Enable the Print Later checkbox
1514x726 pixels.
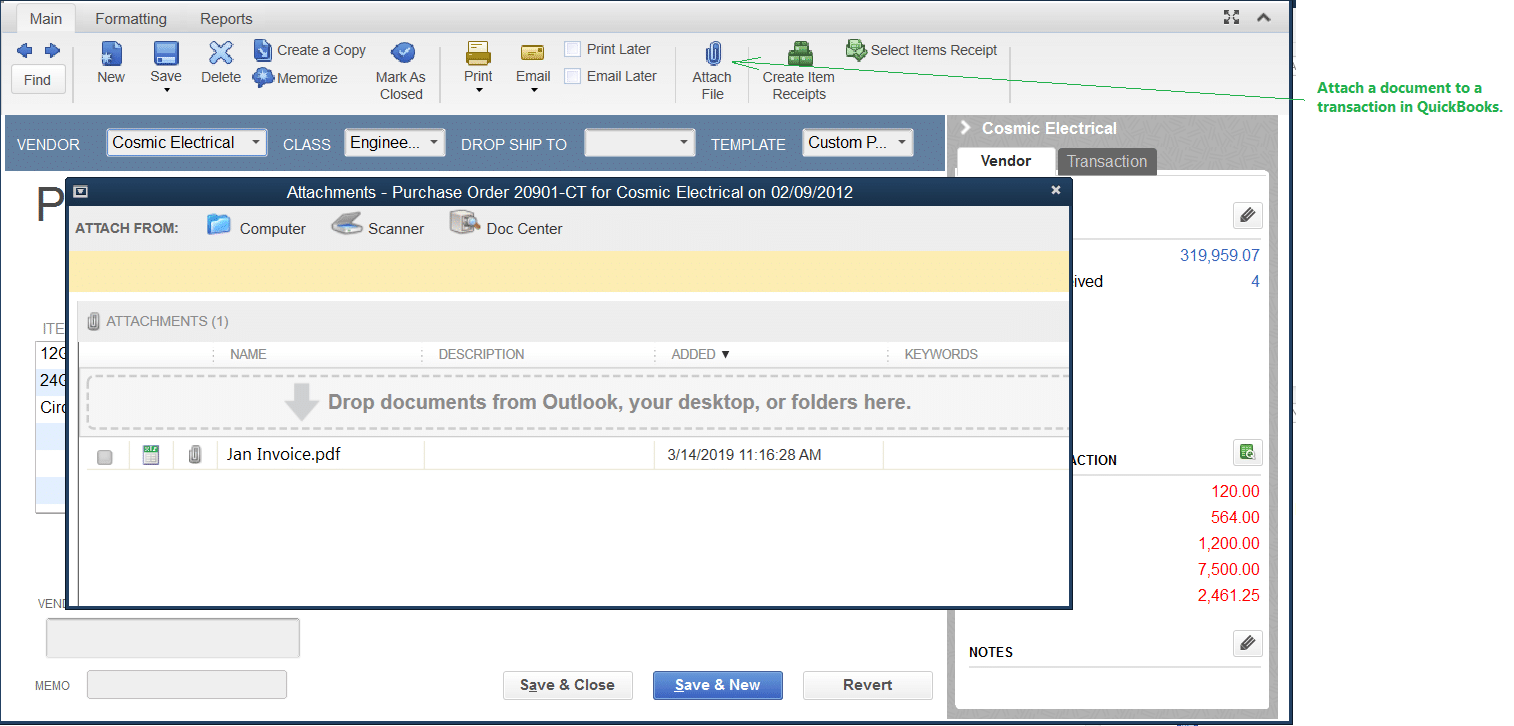[x=573, y=49]
